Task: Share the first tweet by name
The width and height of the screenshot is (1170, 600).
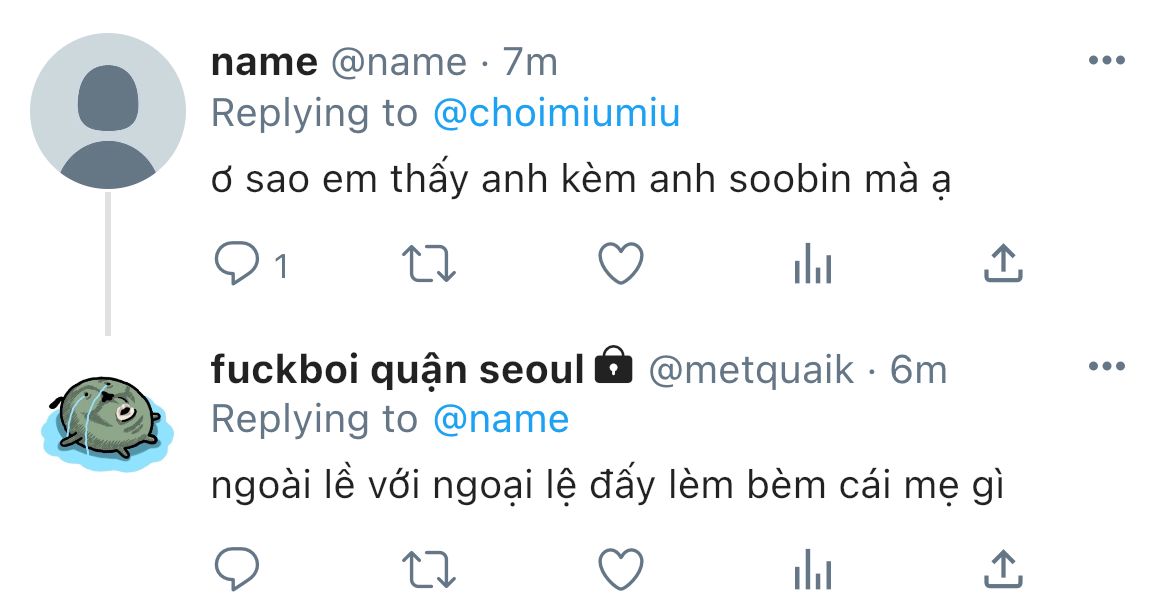Action: coord(1003,263)
